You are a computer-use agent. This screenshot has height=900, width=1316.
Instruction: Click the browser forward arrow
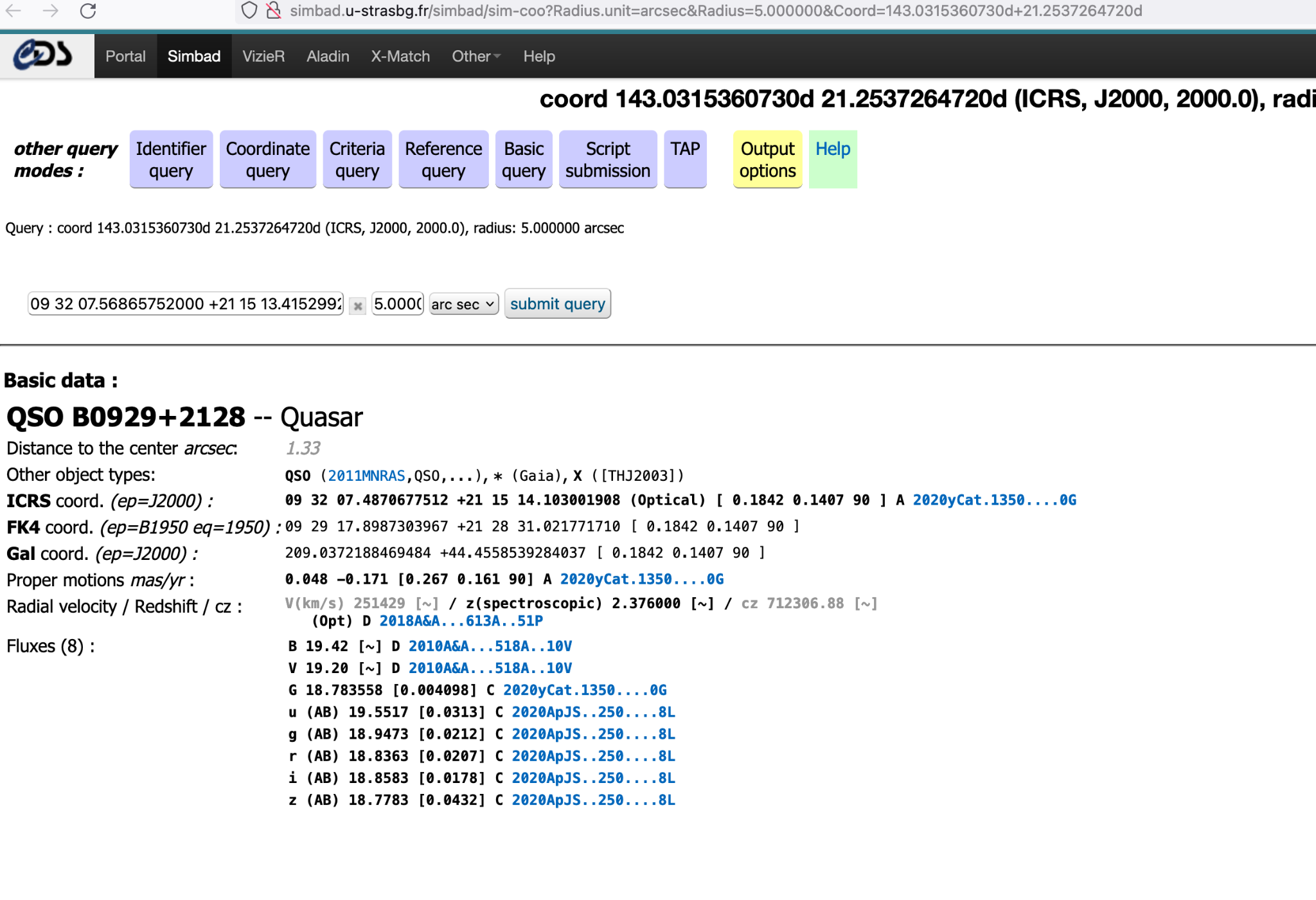50,11
